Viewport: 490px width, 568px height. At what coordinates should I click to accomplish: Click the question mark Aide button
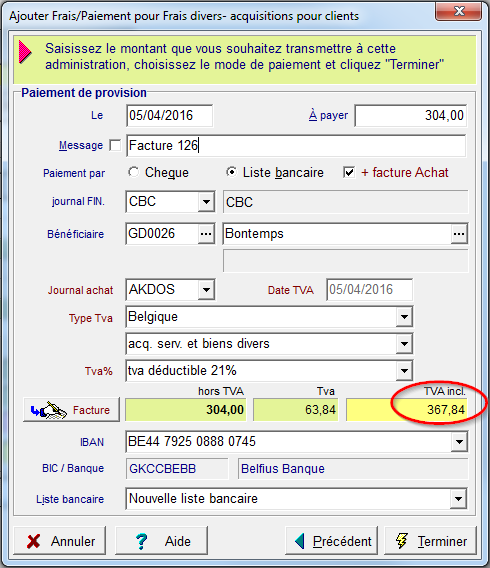(x=162, y=541)
